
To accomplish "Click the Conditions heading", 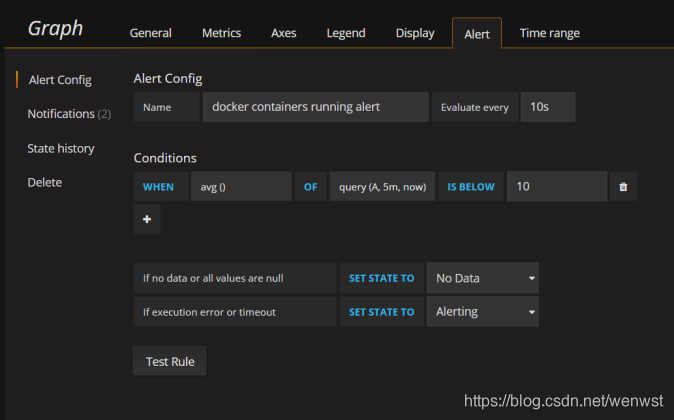I will pos(165,158).
